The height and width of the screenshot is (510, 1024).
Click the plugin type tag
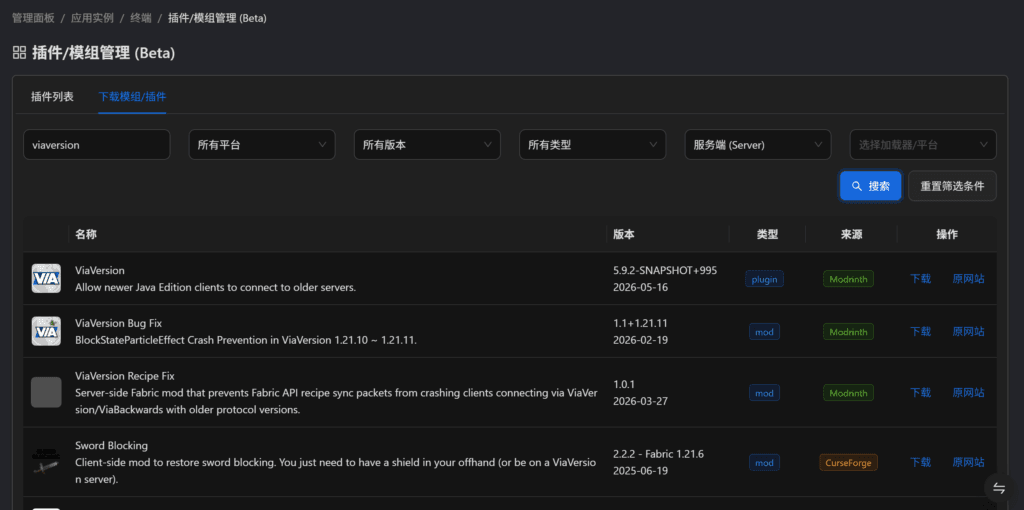[764, 279]
